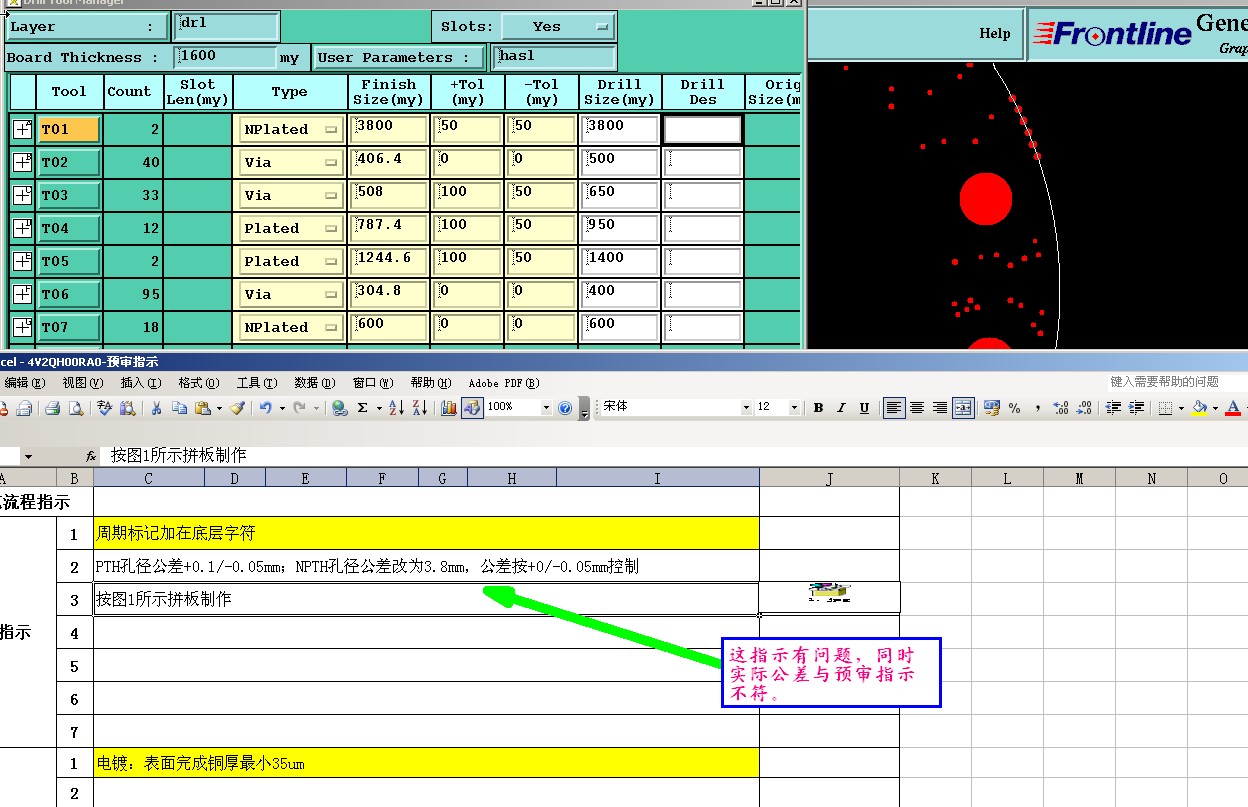Open Type dropdown for T01 NPlated
Screen dimensions: 1248x807
point(290,129)
